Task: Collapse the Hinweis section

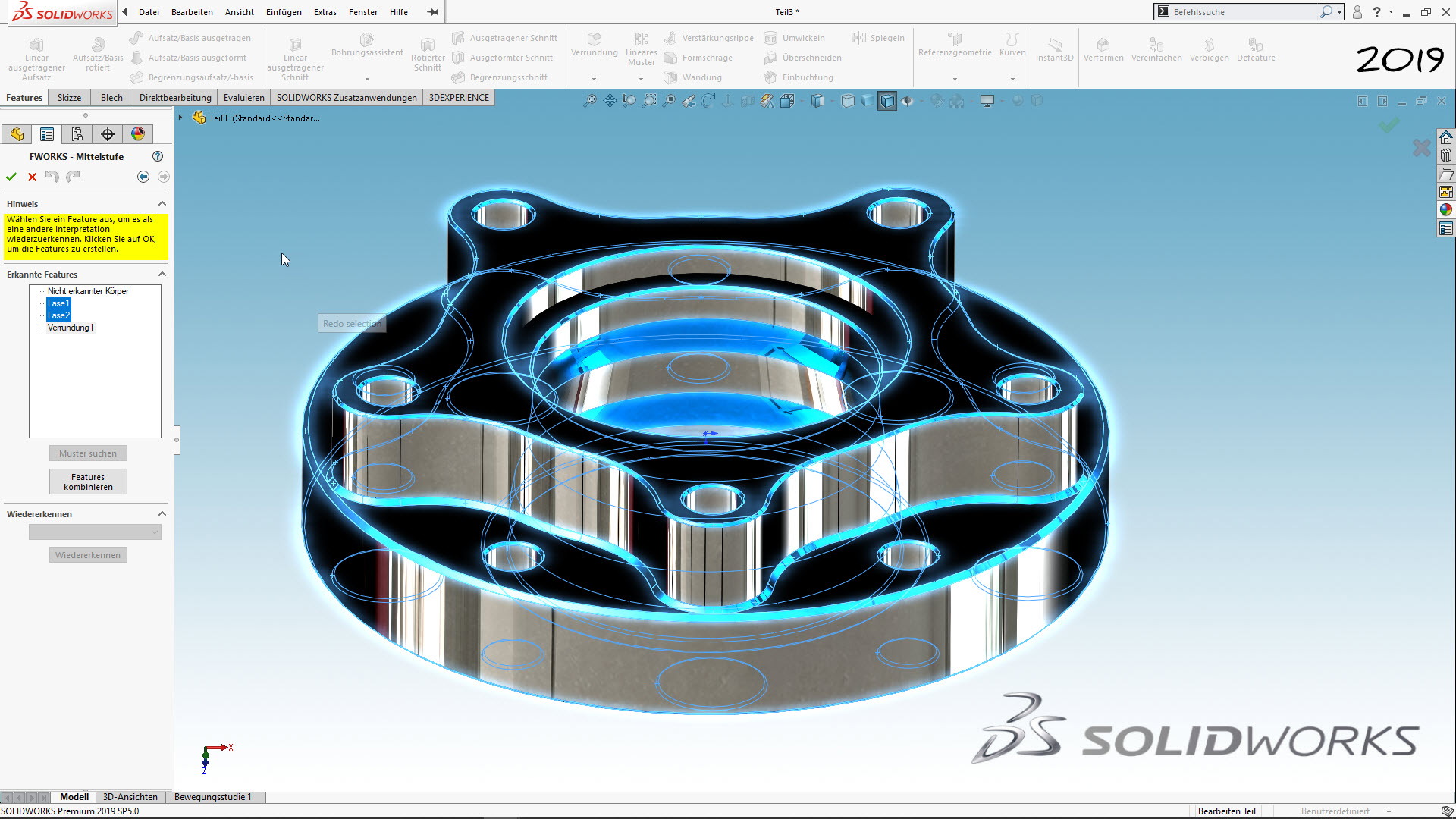Action: tap(162, 204)
